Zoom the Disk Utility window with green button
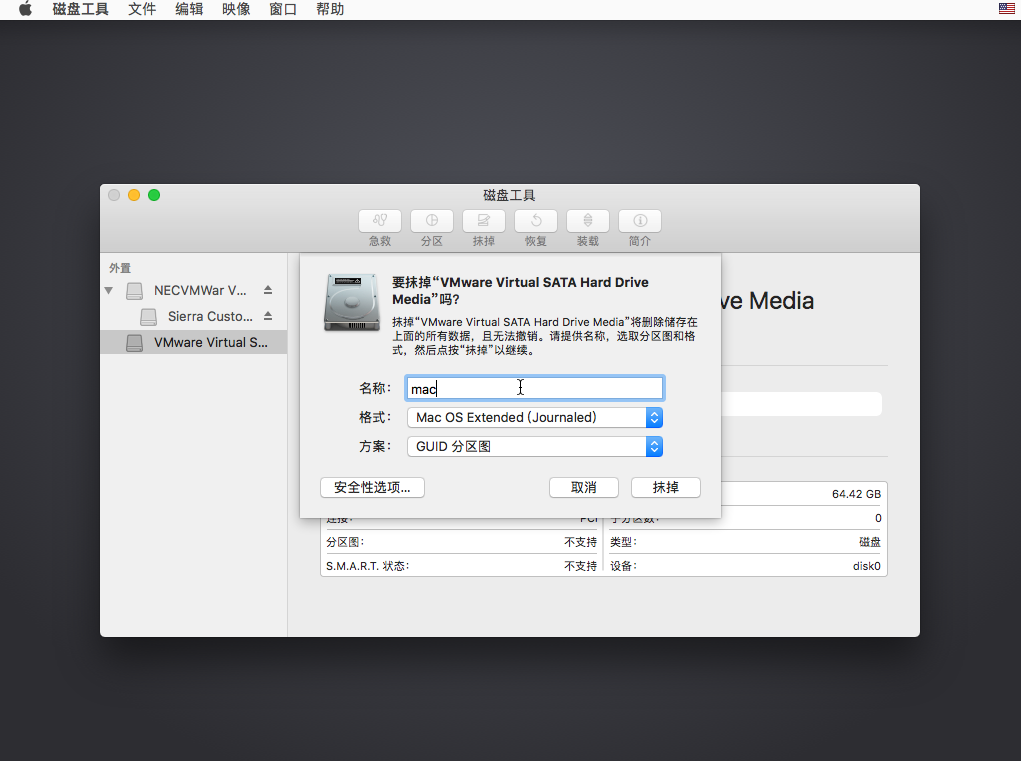The image size is (1021, 761). [154, 195]
